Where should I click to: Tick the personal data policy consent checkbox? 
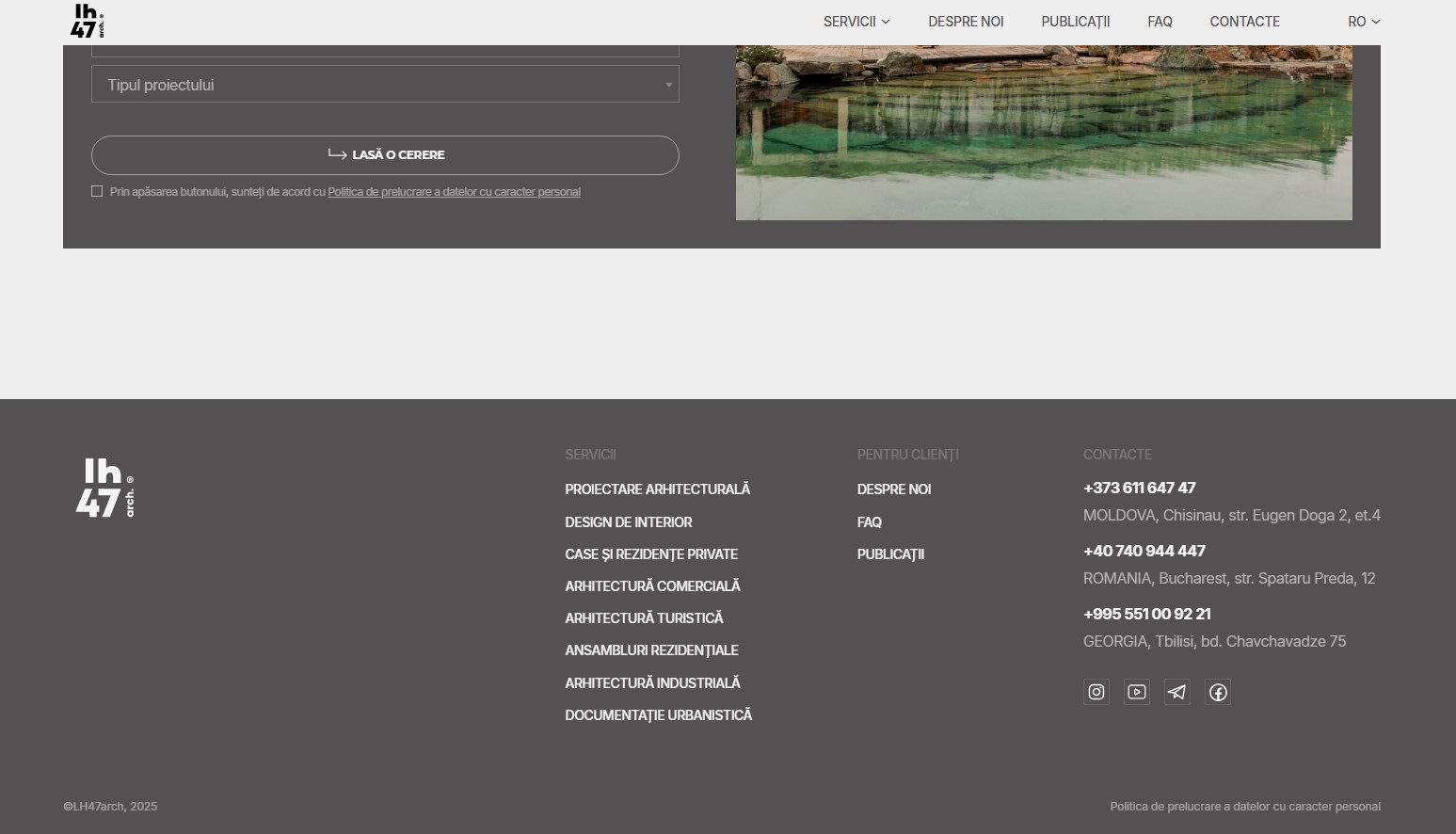[x=97, y=191]
